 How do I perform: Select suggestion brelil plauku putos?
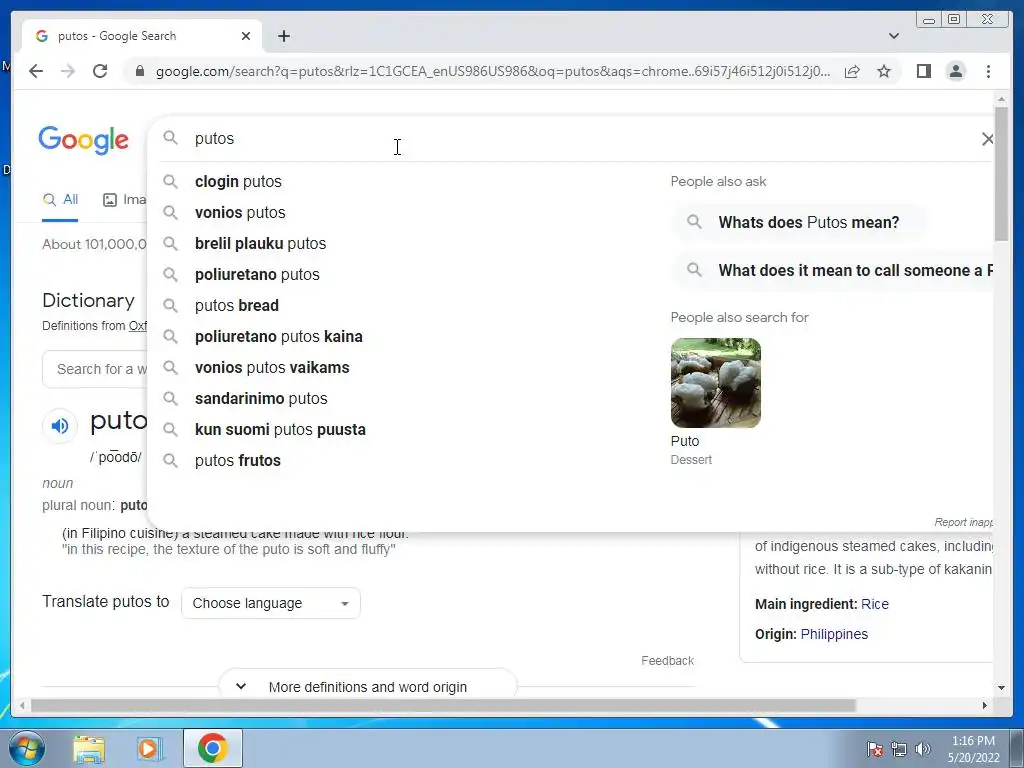260,244
